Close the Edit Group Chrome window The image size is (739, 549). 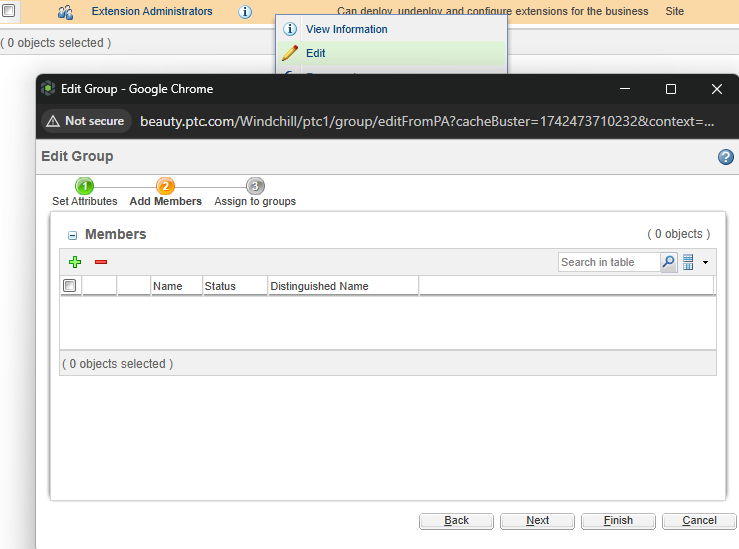(x=717, y=89)
